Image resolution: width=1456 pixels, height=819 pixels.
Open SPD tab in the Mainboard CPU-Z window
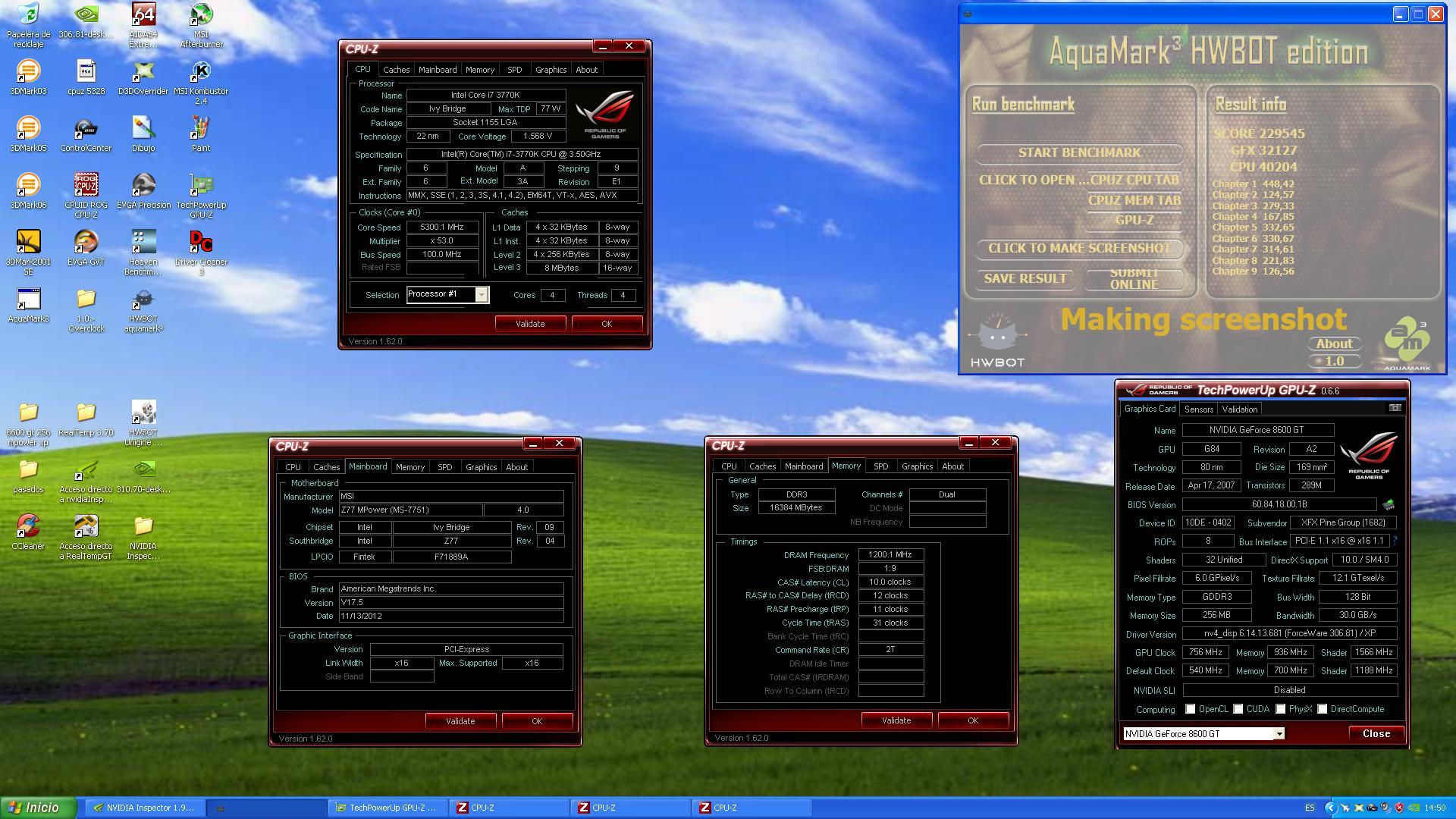[x=444, y=467]
